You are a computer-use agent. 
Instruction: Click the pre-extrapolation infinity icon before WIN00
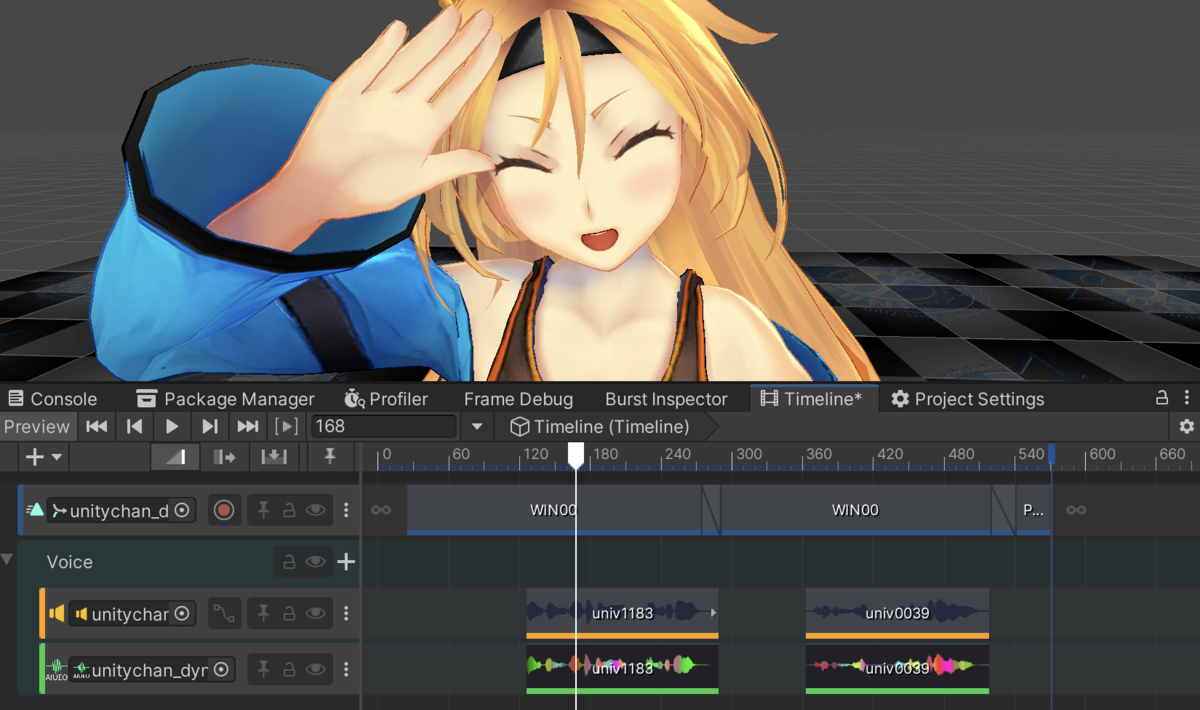point(381,510)
